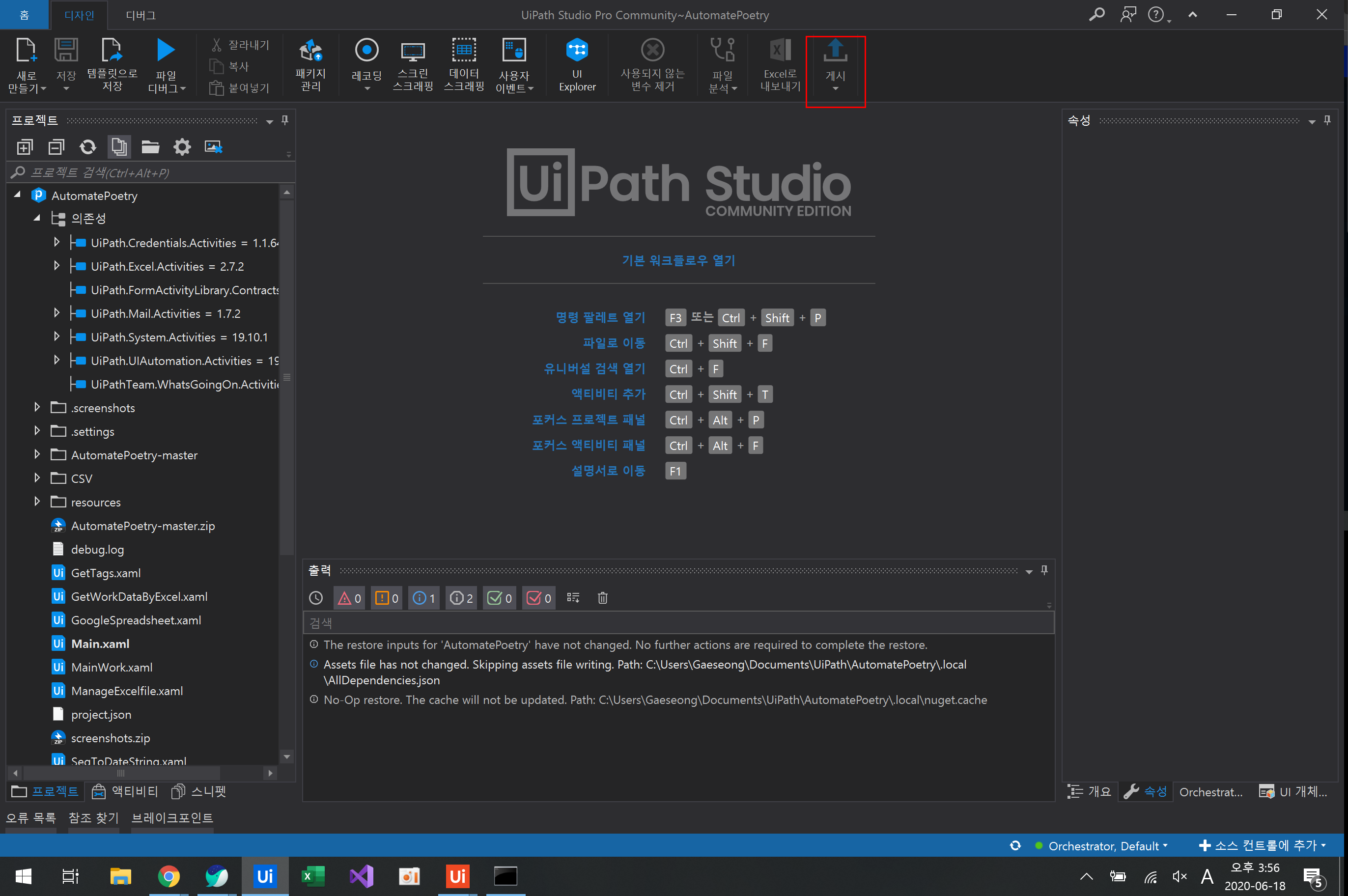Click the output log list options icon

click(x=573, y=598)
